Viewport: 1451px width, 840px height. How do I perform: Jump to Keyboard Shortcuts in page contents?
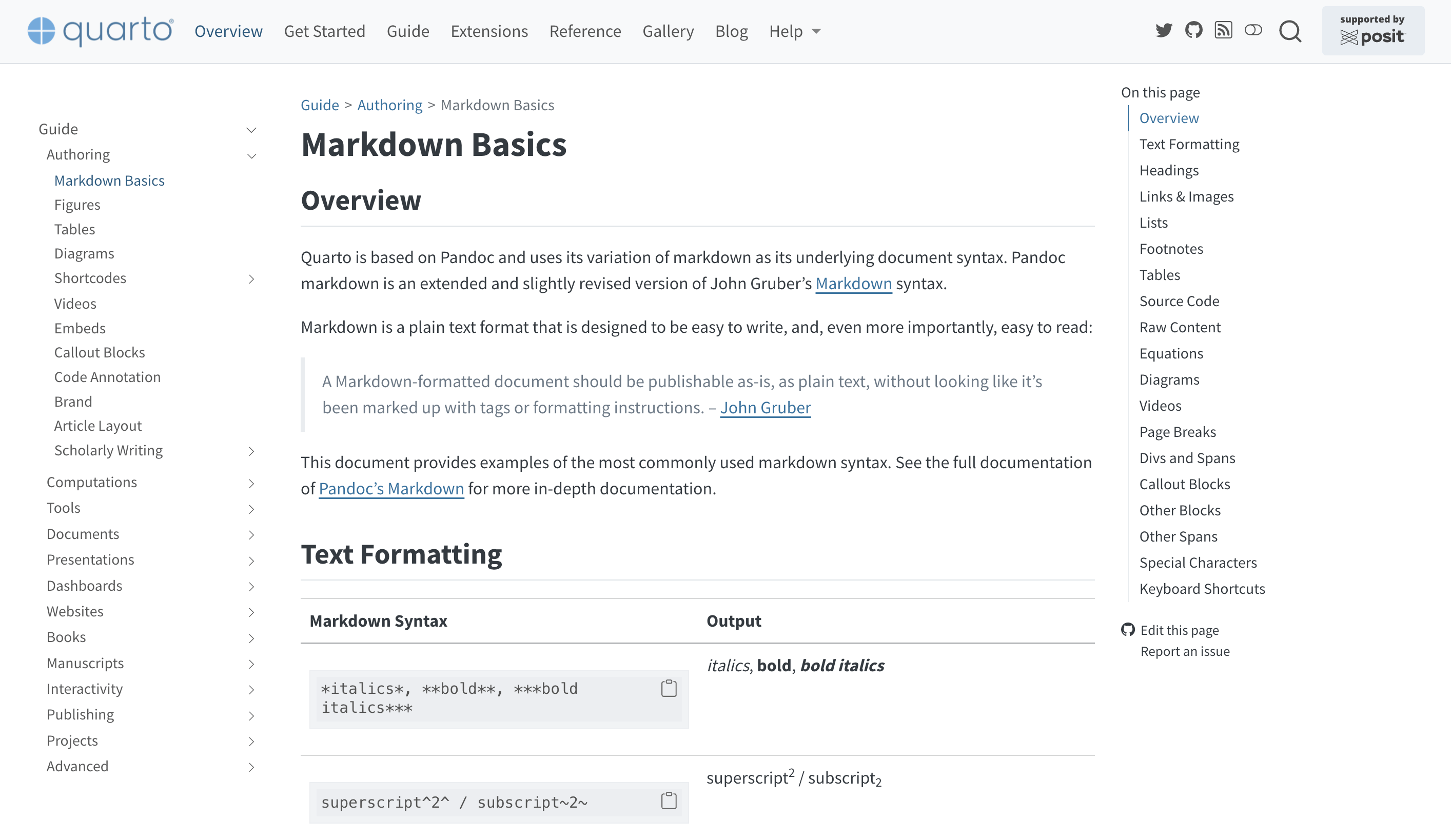tap(1202, 589)
